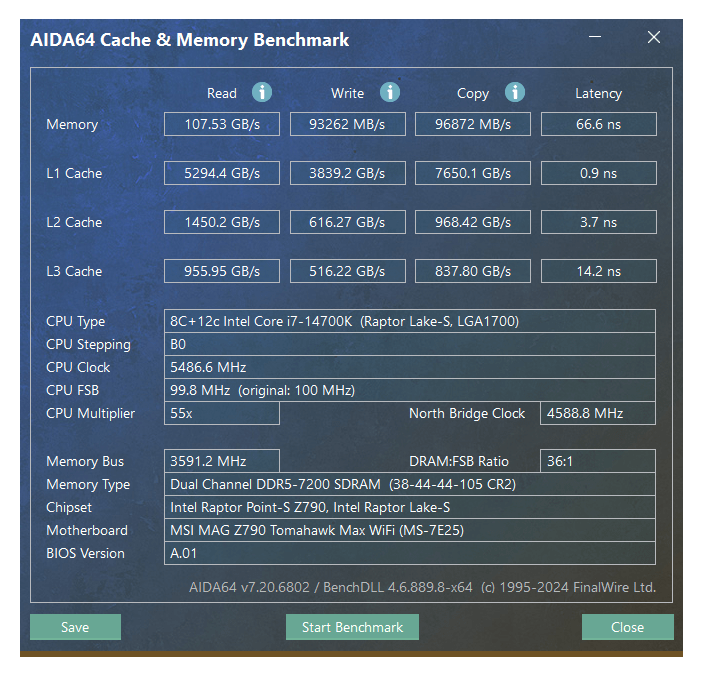
Task: Click the AIDA64 Cache & Memory Benchmark title
Action: (x=190, y=40)
